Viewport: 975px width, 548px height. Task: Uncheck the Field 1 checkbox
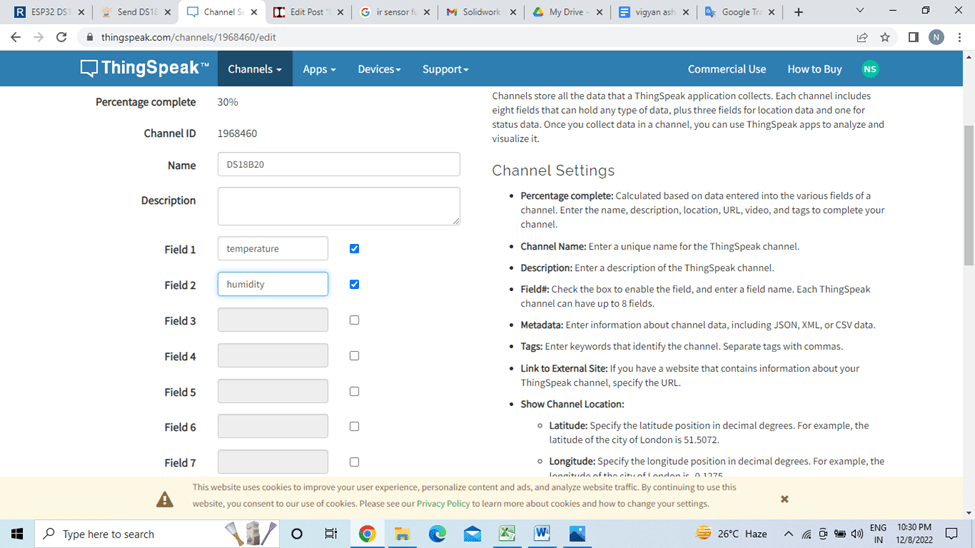[354, 249]
